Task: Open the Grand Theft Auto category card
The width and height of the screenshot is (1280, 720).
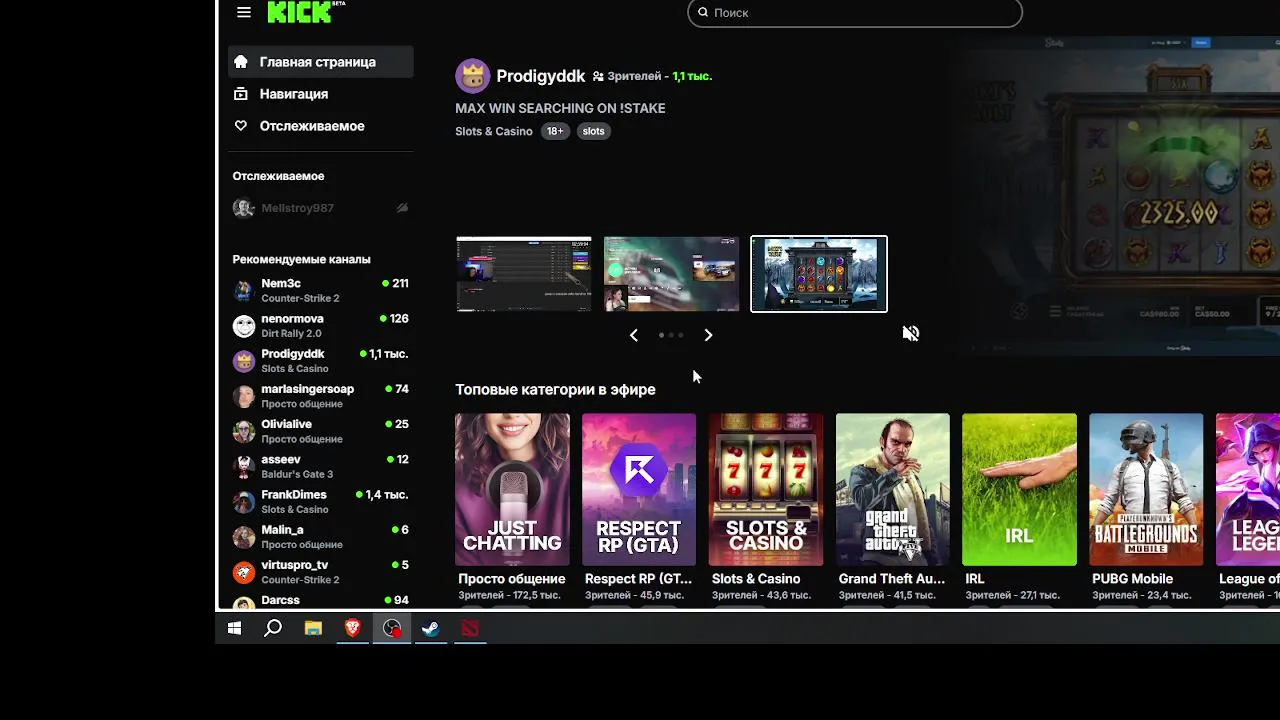Action: (x=893, y=489)
